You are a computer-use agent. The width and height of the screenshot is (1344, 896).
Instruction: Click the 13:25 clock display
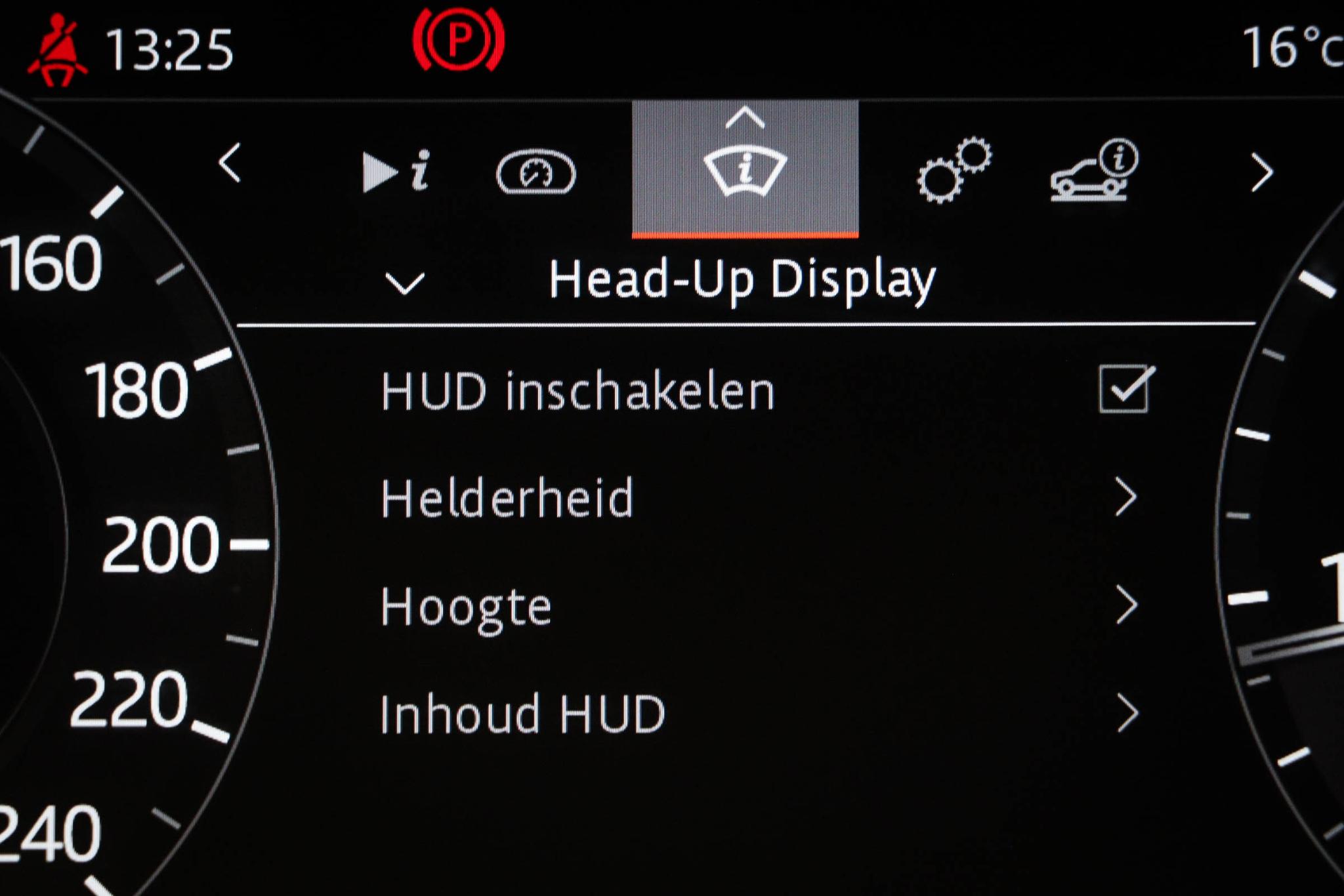pos(169,51)
